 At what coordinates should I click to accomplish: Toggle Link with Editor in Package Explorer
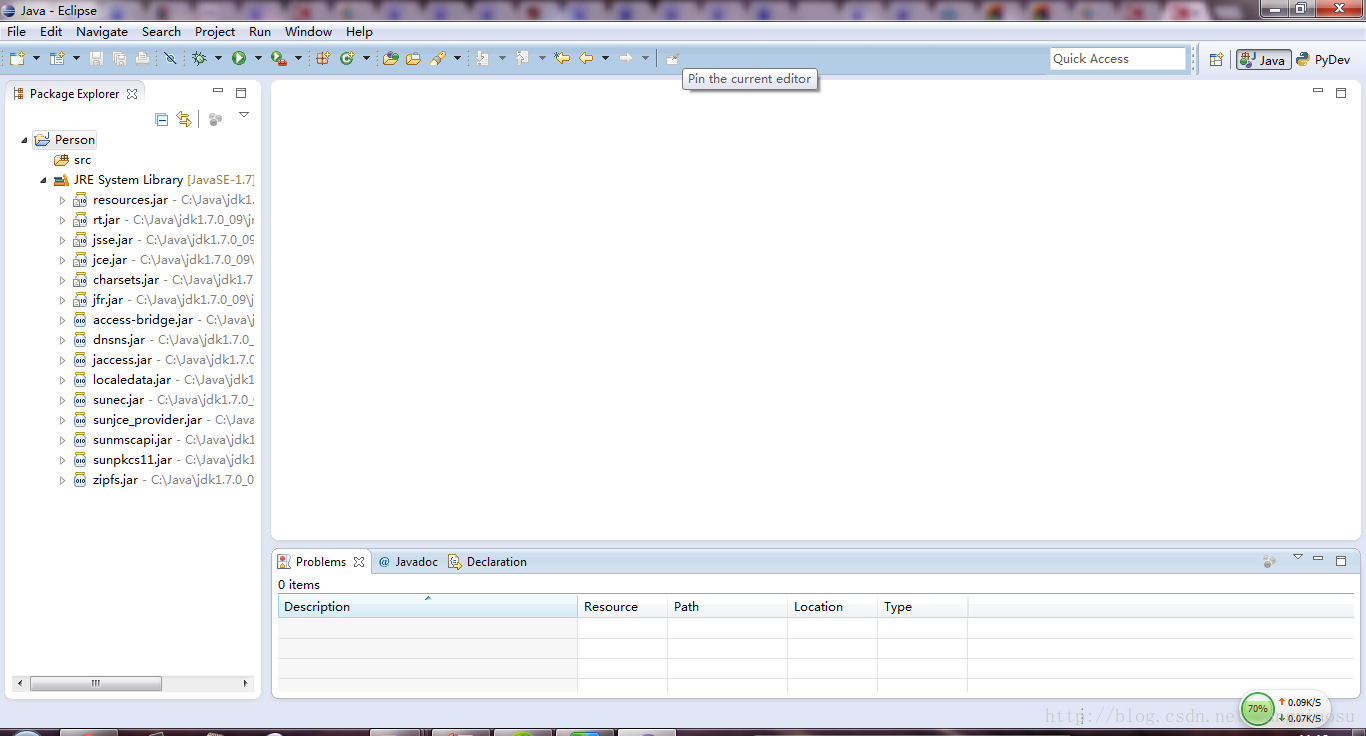(184, 119)
